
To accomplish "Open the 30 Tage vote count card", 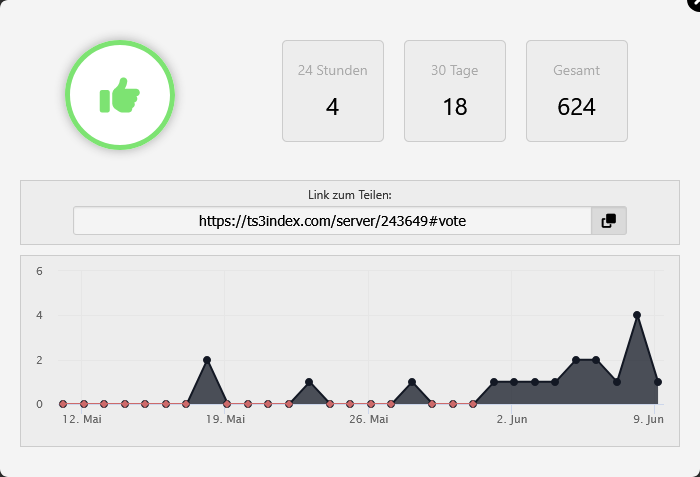I will (455, 91).
